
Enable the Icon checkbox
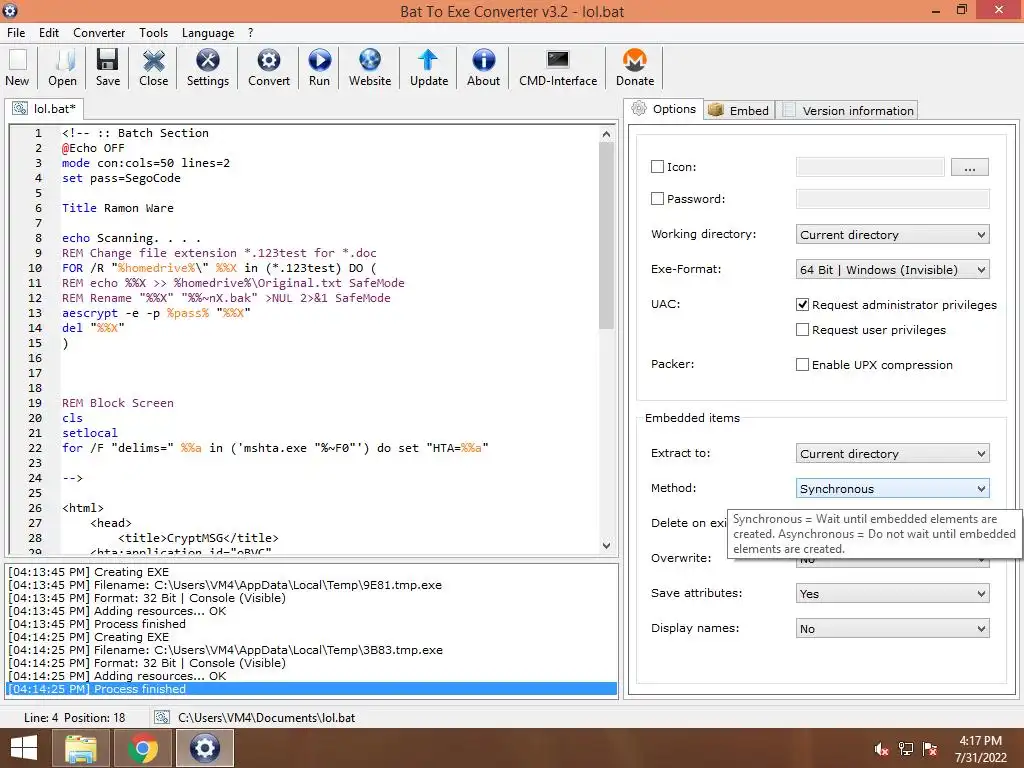[x=657, y=167]
